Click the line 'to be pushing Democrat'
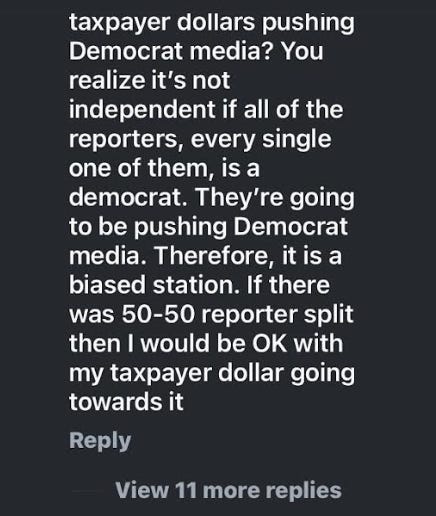Screen dimensions: 436x516 (208, 228)
